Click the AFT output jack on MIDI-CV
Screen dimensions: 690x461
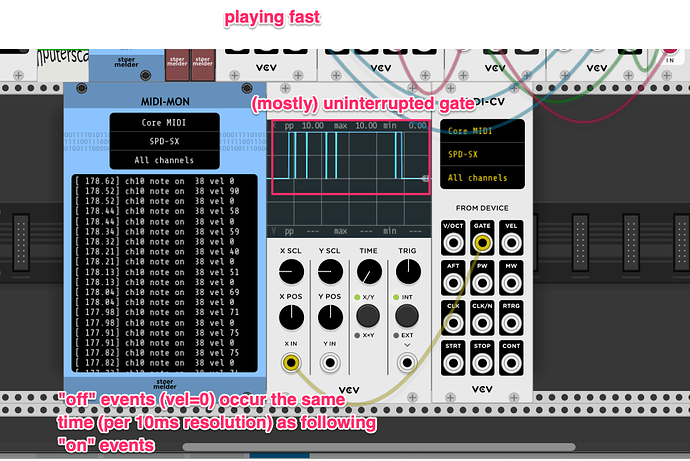453,282
